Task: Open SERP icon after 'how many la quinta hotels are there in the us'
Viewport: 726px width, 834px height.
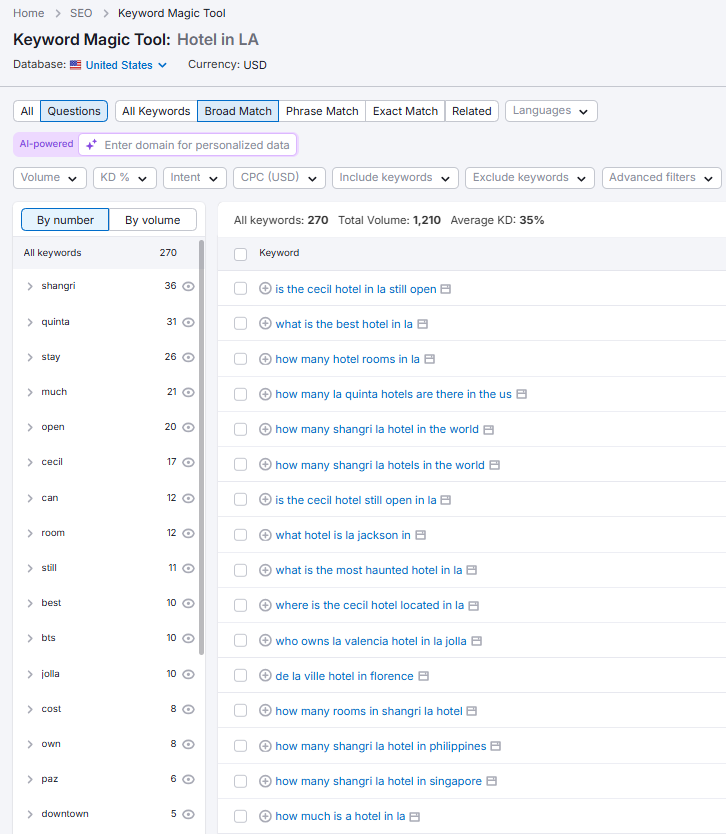Action: (x=521, y=394)
